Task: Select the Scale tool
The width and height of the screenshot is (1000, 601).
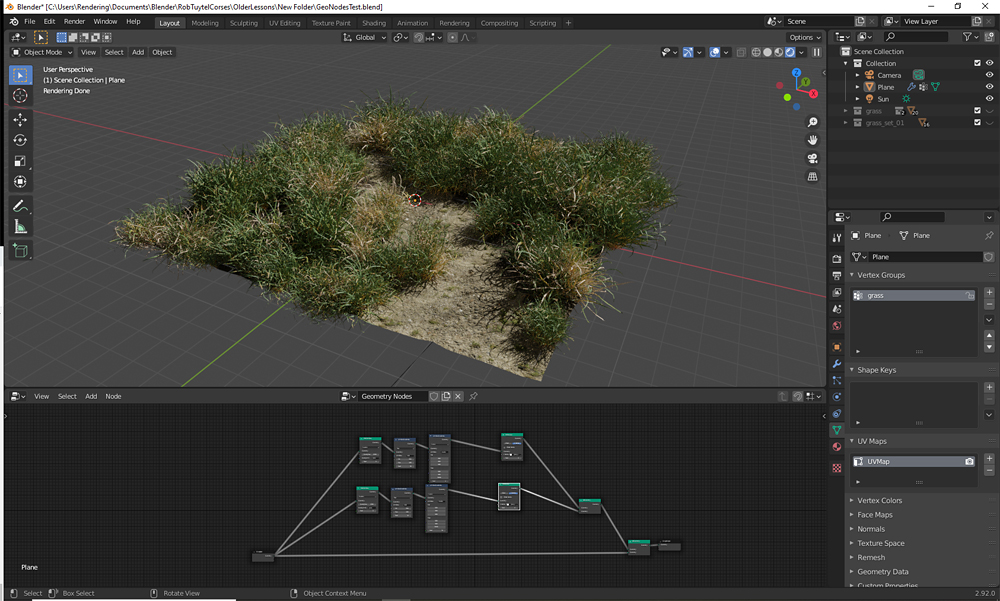Action: click(20, 161)
